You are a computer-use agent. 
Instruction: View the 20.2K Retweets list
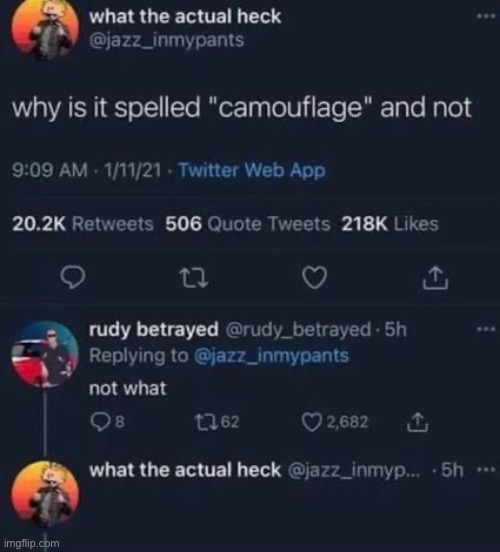[x=83, y=224]
